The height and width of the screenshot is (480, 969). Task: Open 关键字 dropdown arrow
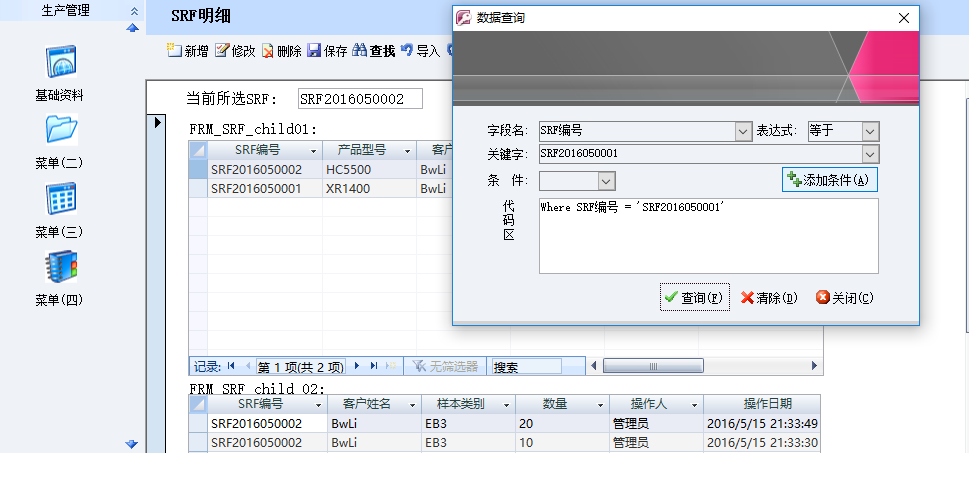tap(870, 154)
